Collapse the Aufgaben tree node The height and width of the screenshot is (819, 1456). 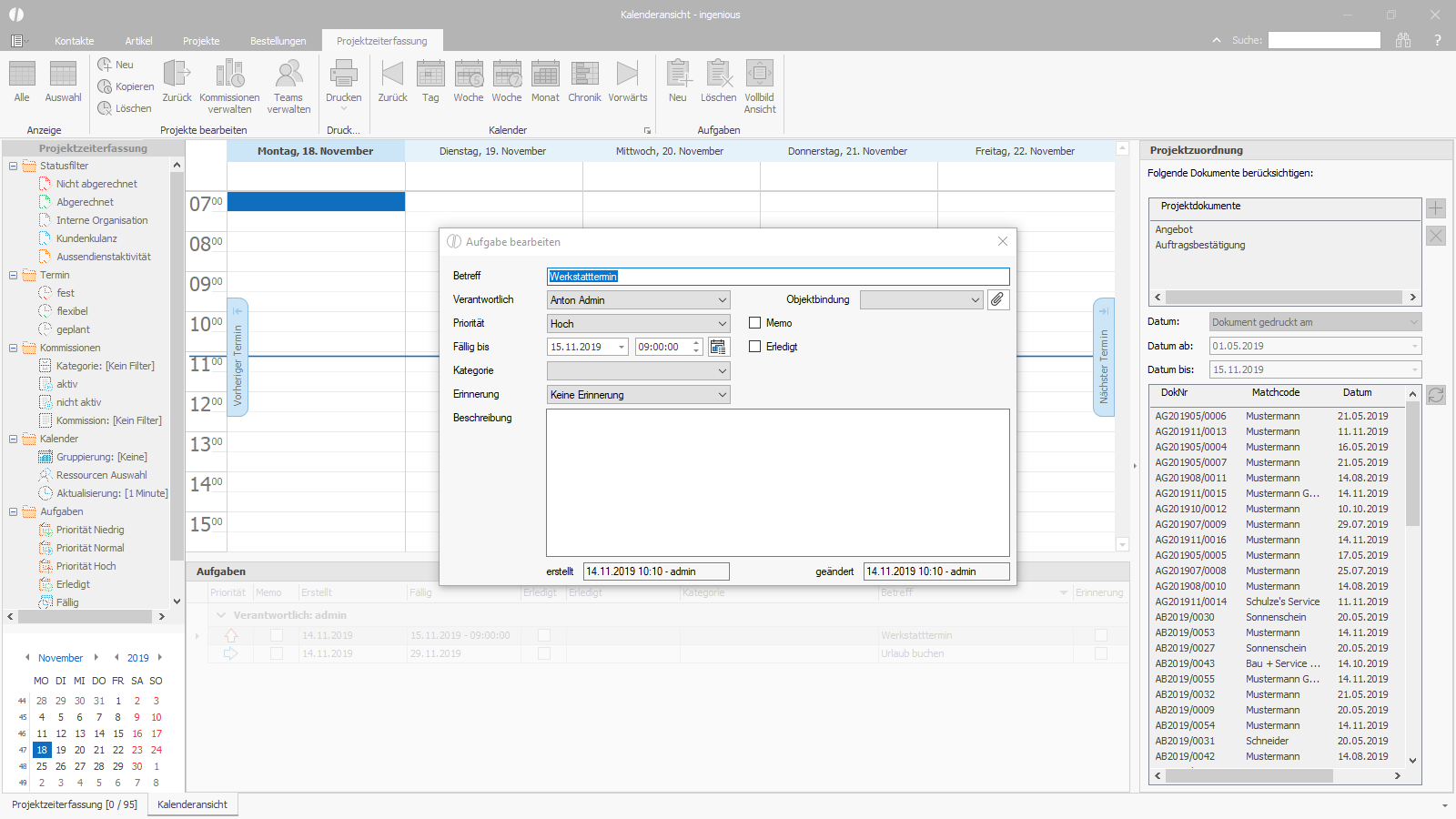pyautogui.click(x=14, y=511)
